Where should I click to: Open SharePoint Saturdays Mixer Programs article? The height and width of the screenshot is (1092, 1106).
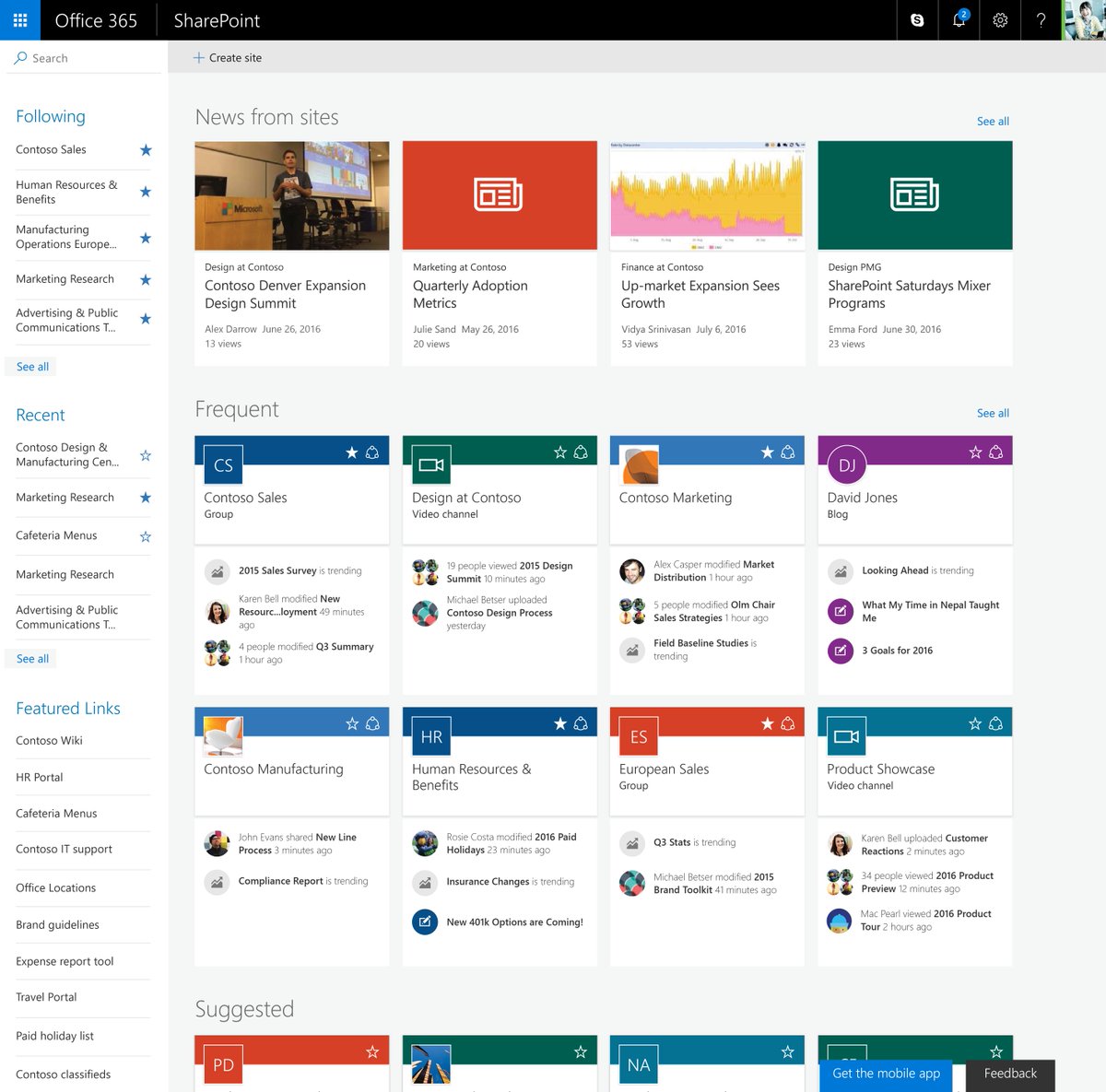909,295
